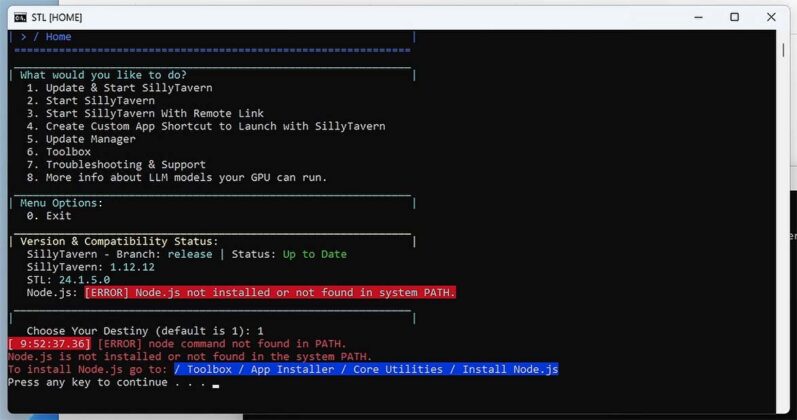The width and height of the screenshot is (797, 420).
Task: Close the STL console window
Action: pyautogui.click(x=771, y=17)
